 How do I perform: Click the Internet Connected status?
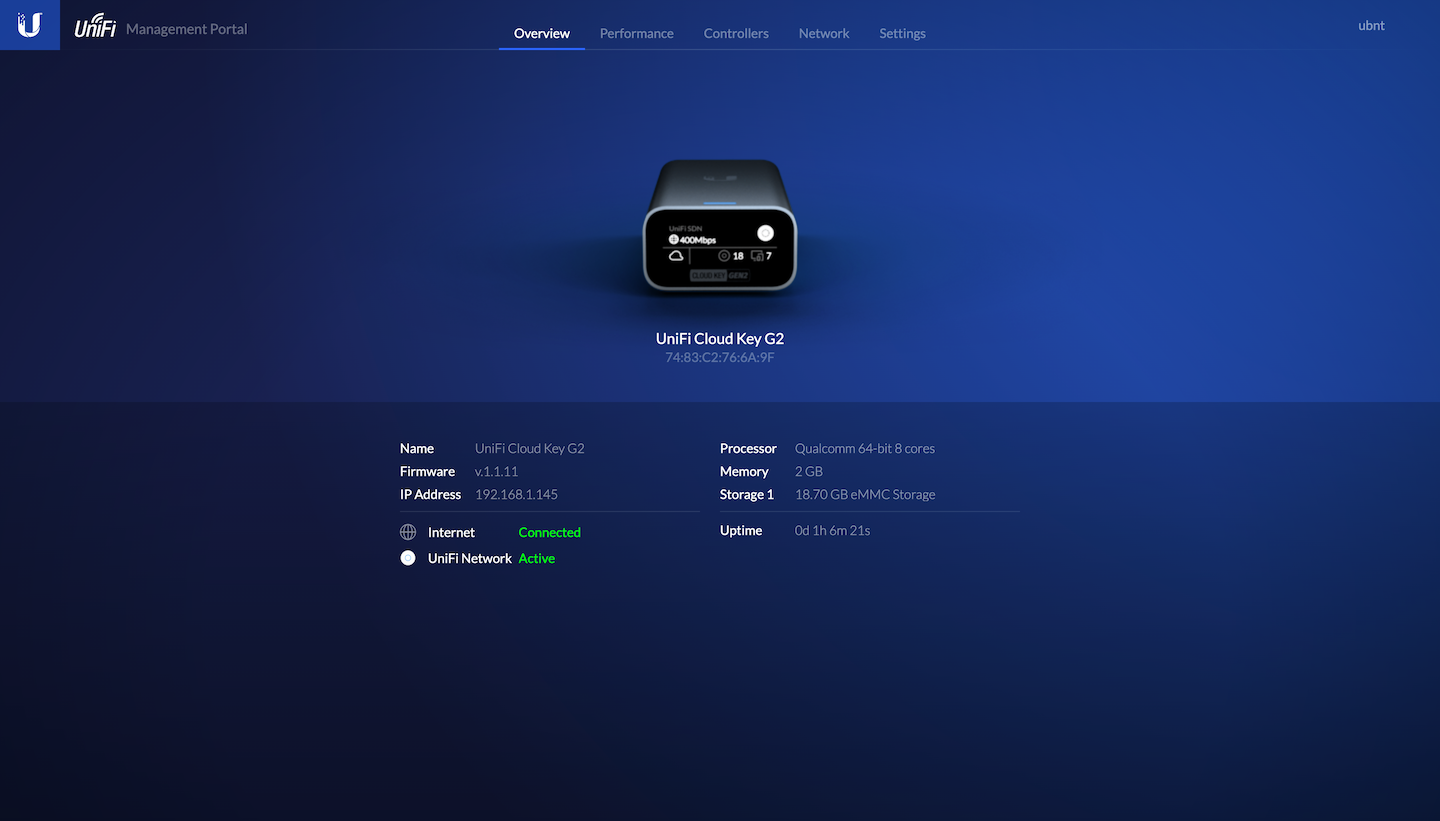549,532
